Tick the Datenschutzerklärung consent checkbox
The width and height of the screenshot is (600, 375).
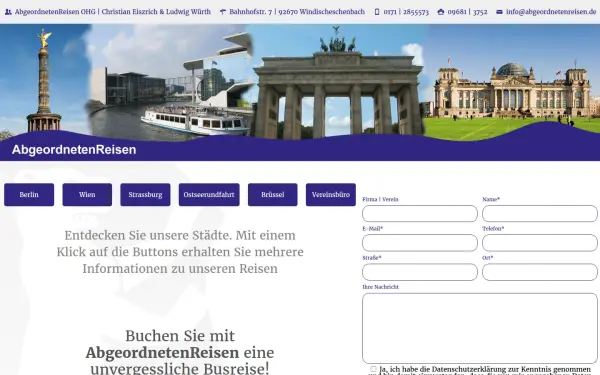(373, 369)
